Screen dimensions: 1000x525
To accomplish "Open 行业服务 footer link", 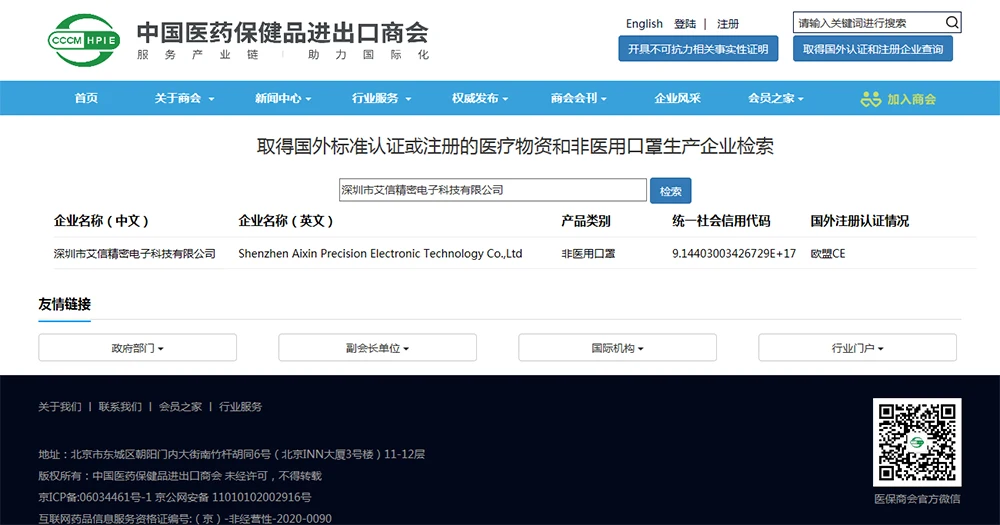I will click(240, 406).
